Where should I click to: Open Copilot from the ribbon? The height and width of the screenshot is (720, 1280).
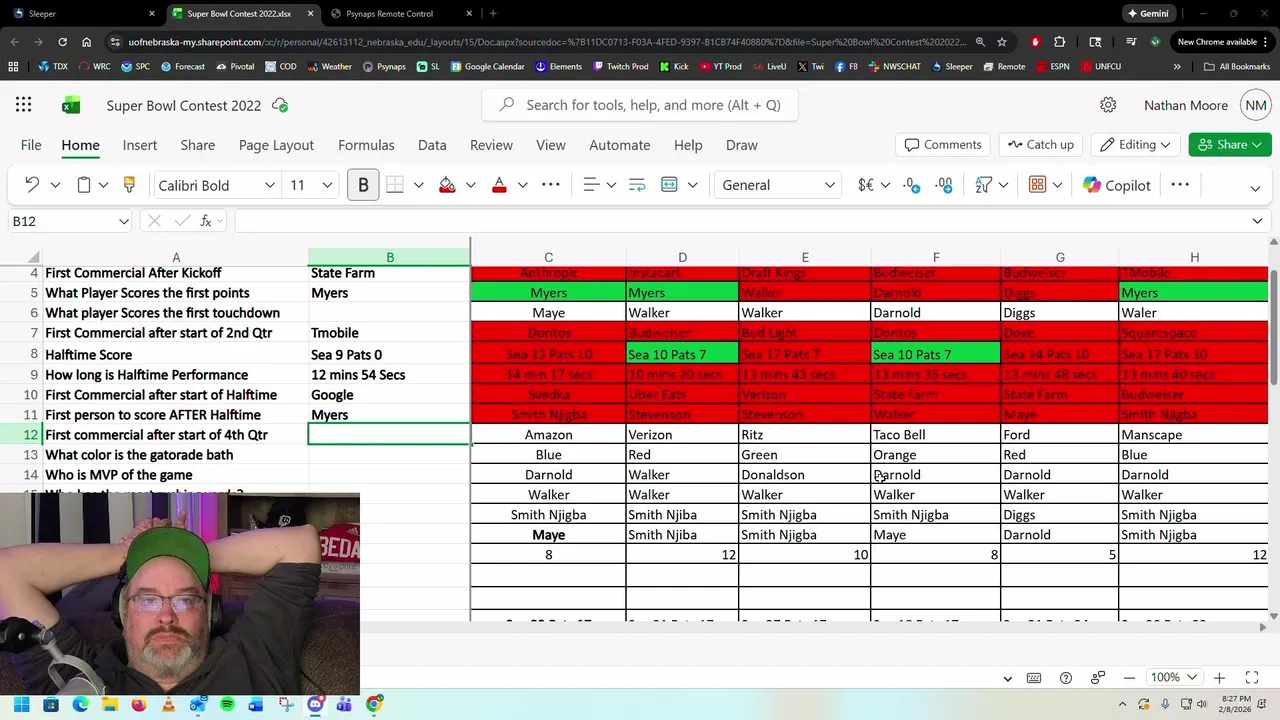tap(1116, 185)
